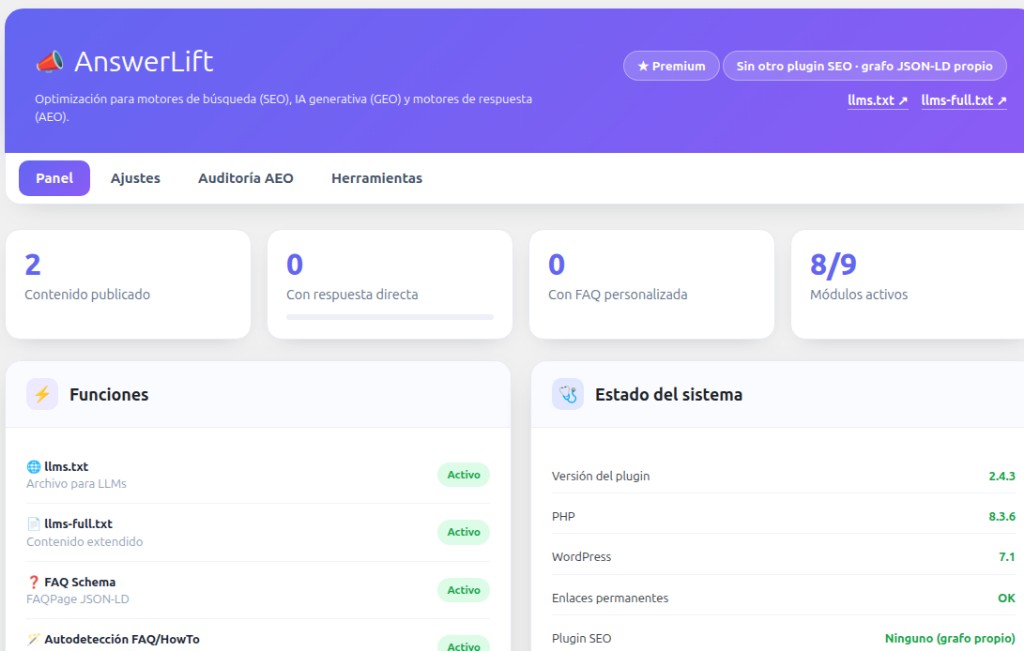This screenshot has height=651, width=1024.
Task: Open the Panel tab
Action: (54, 178)
